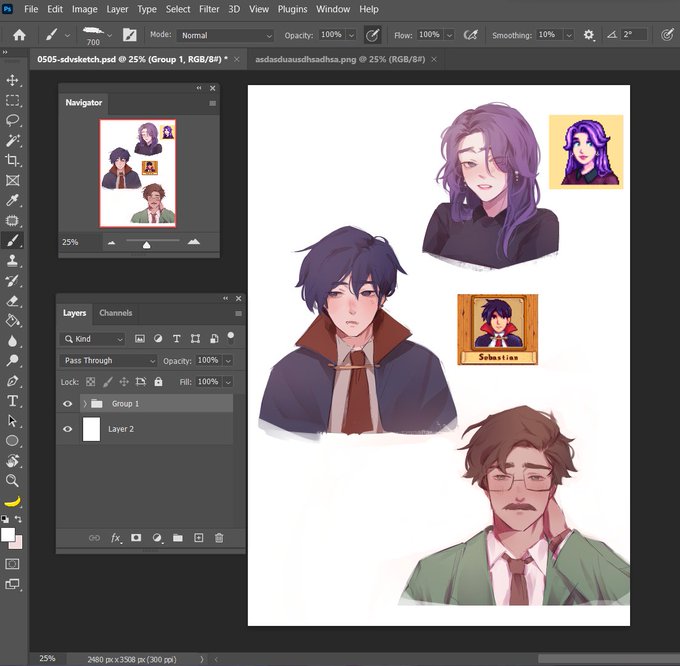Open the Plugins menu
This screenshot has height=666, width=680.
(x=293, y=9)
